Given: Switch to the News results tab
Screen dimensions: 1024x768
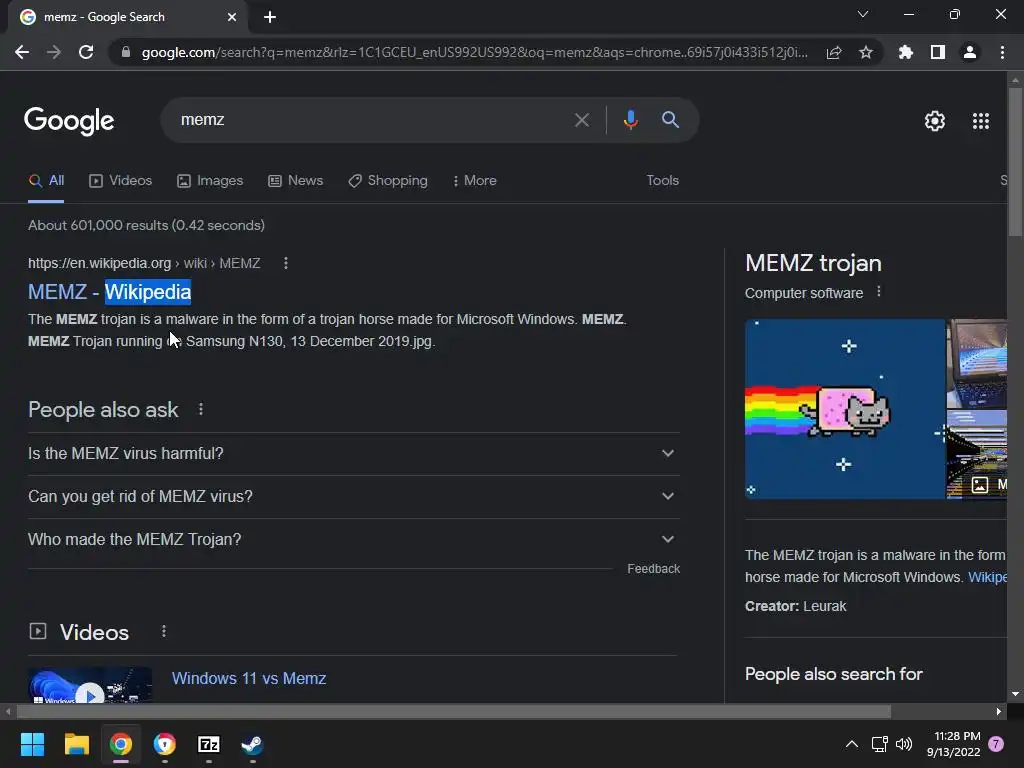Looking at the screenshot, I should pyautogui.click(x=296, y=181).
